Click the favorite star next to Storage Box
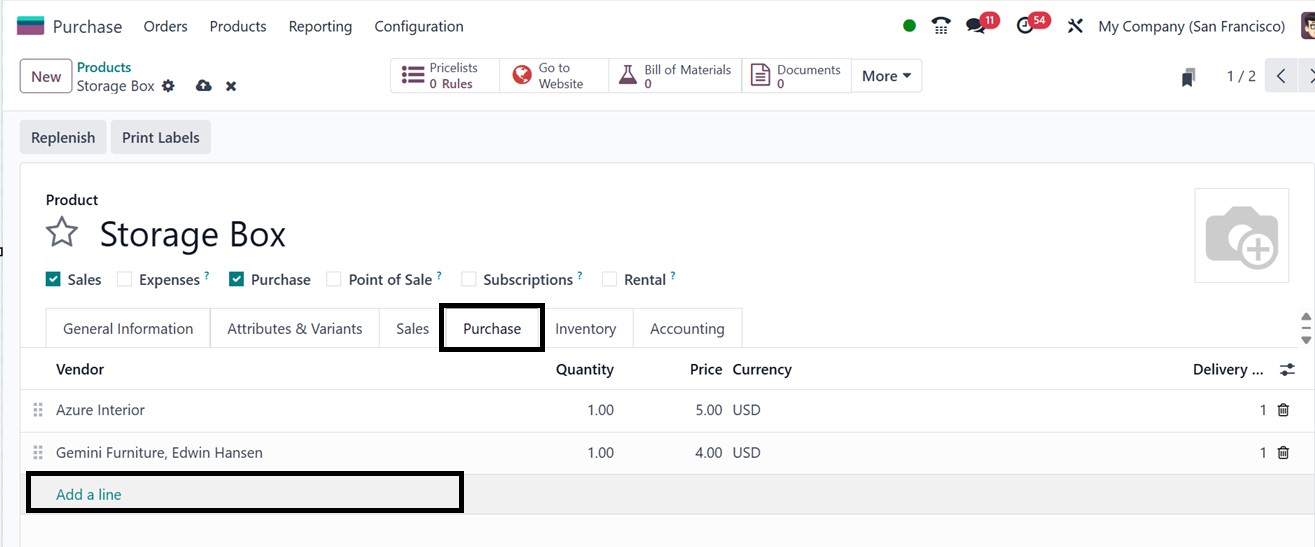The image size is (1315, 547). [62, 234]
